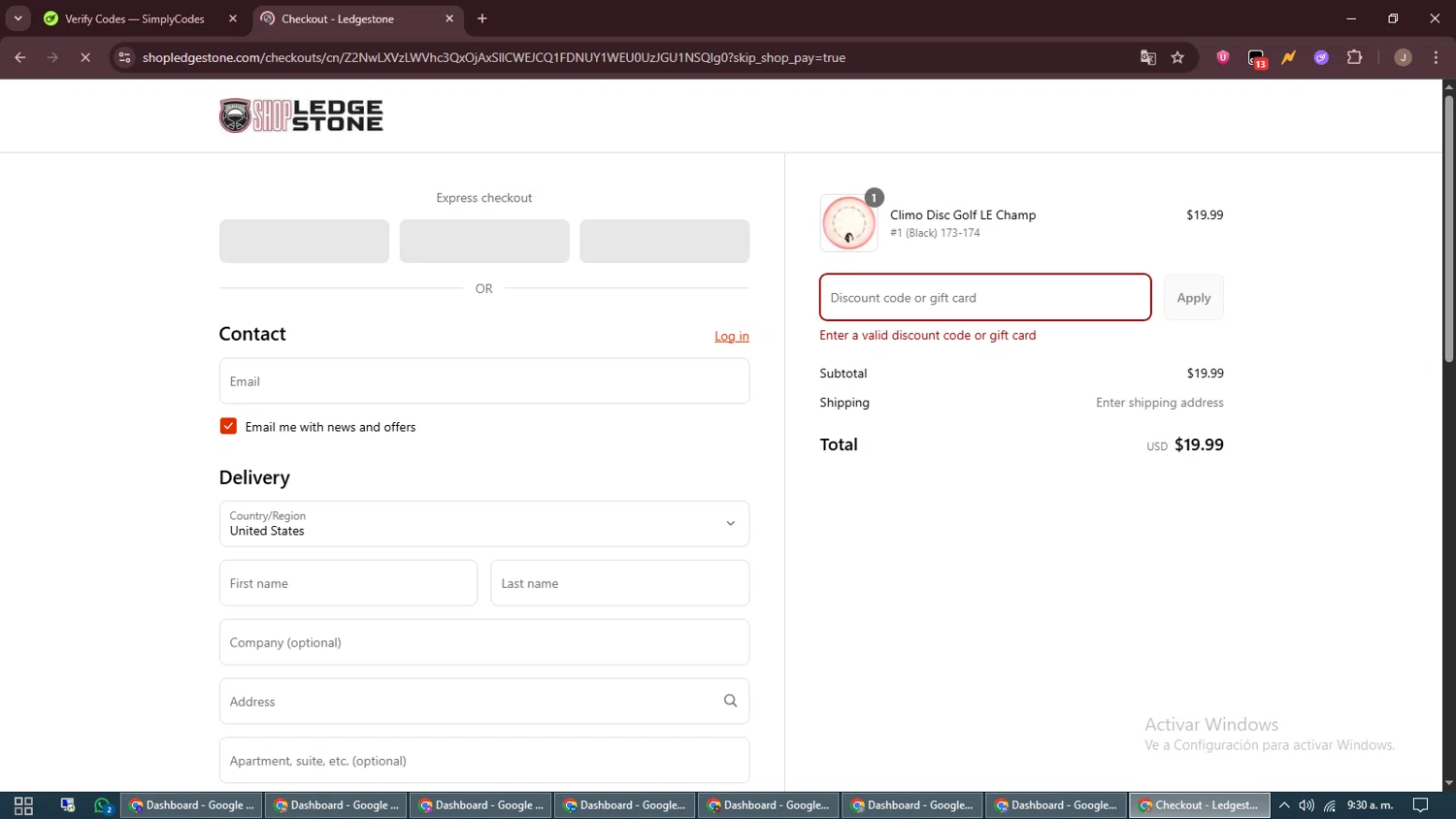Go back to the previous page

(20, 57)
